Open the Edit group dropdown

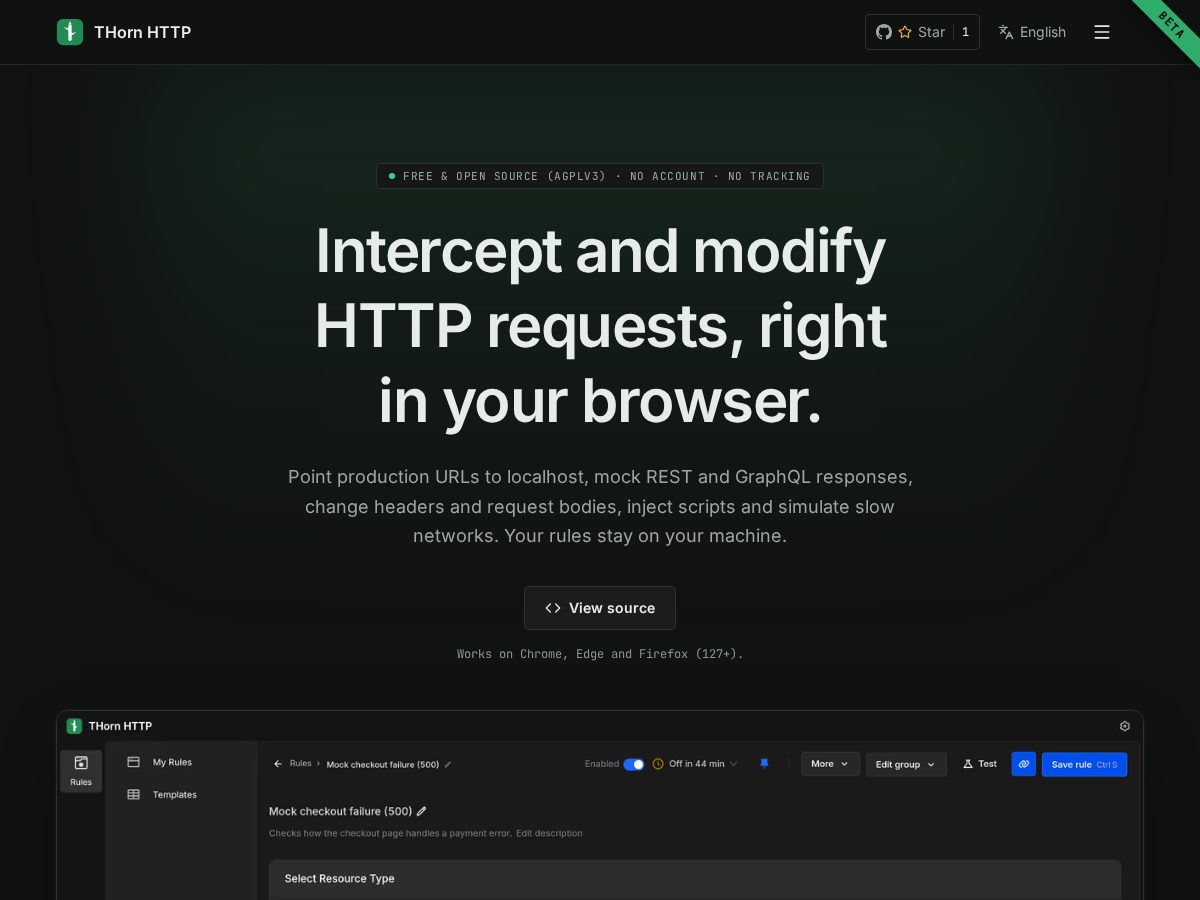[x=906, y=765]
